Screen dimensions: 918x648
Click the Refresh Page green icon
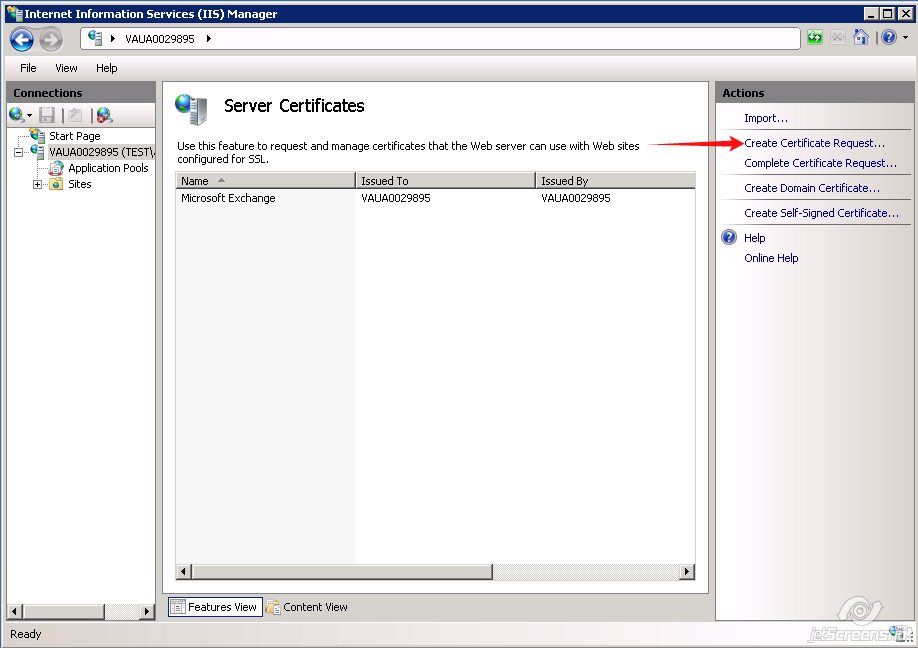pyautogui.click(x=815, y=38)
